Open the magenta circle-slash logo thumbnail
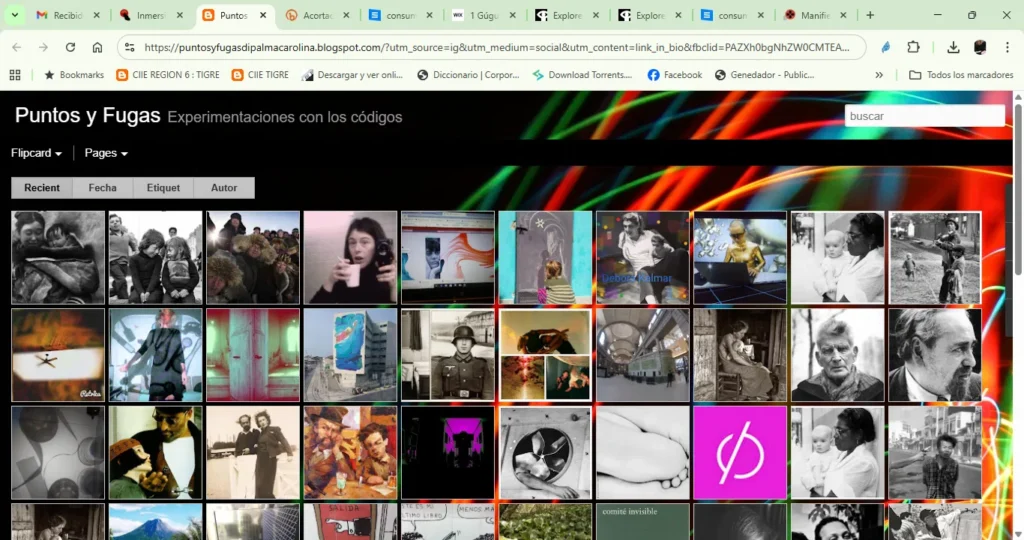Viewport: 1024px width, 540px height. 740,452
